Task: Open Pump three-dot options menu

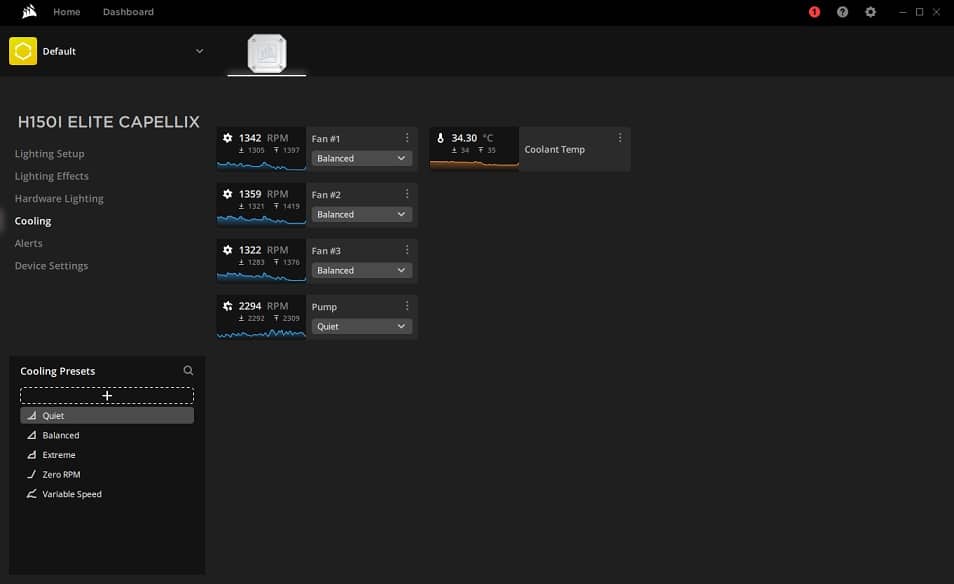Action: (x=407, y=306)
